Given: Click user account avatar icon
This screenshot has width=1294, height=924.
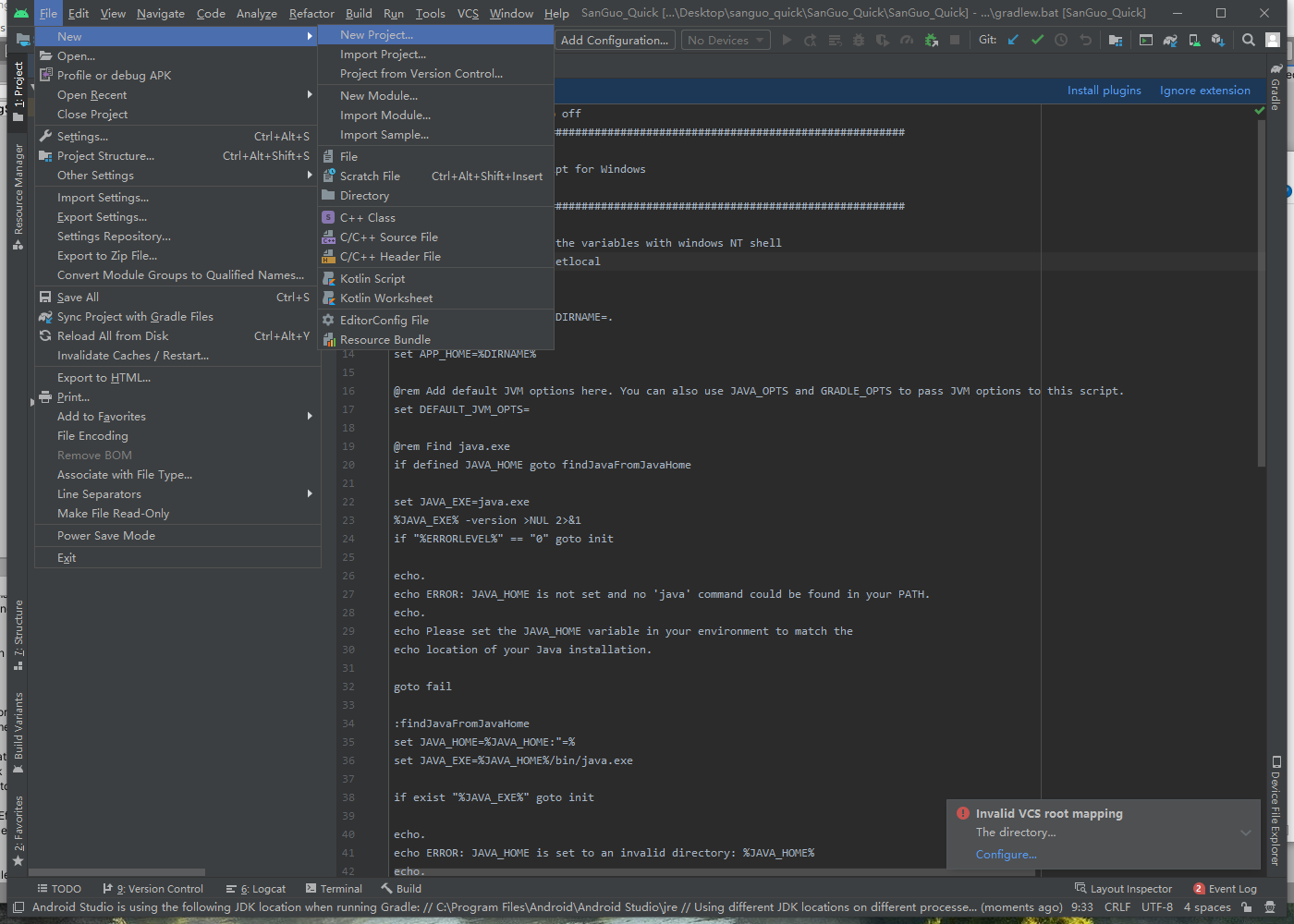Looking at the screenshot, I should (x=1273, y=40).
